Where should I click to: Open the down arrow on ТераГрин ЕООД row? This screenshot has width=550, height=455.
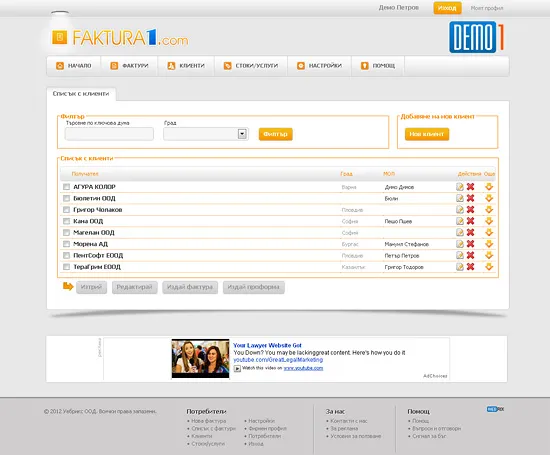point(489,267)
